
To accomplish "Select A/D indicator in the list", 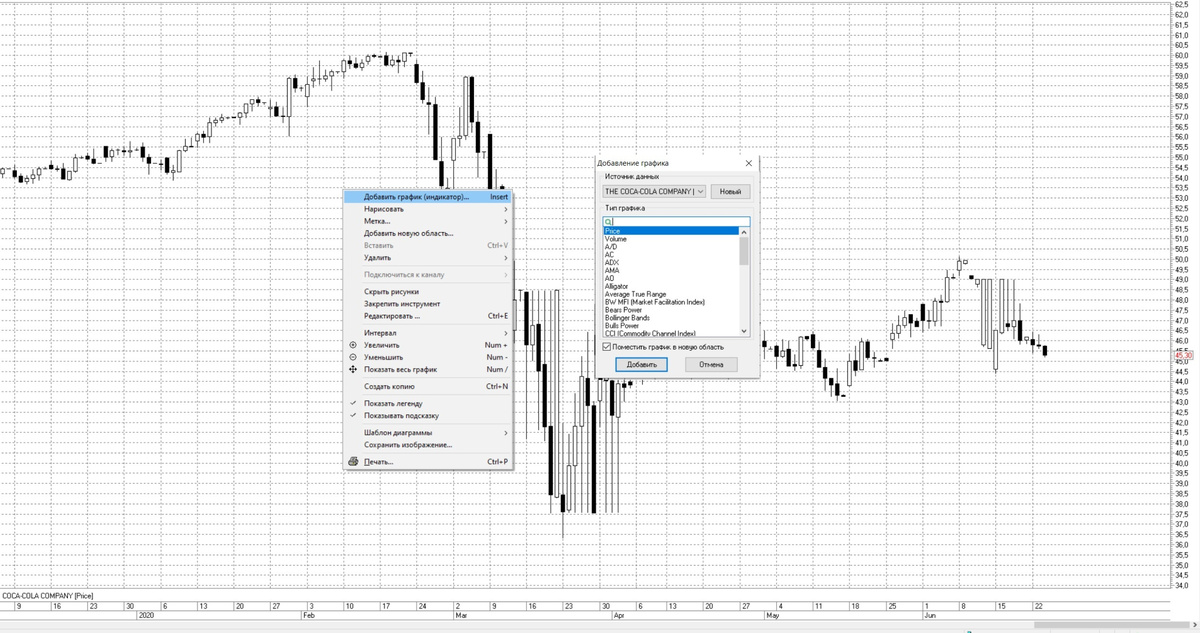I will [671, 247].
